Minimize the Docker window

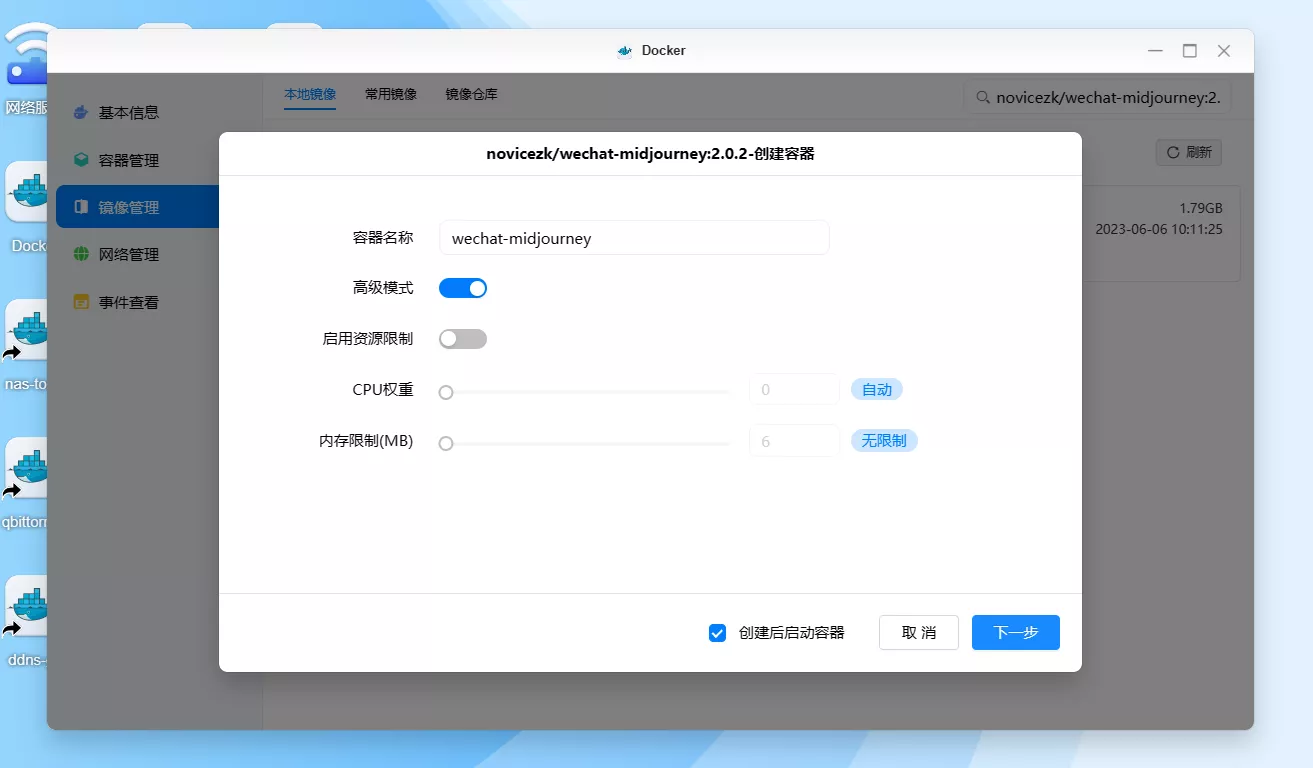[1156, 51]
